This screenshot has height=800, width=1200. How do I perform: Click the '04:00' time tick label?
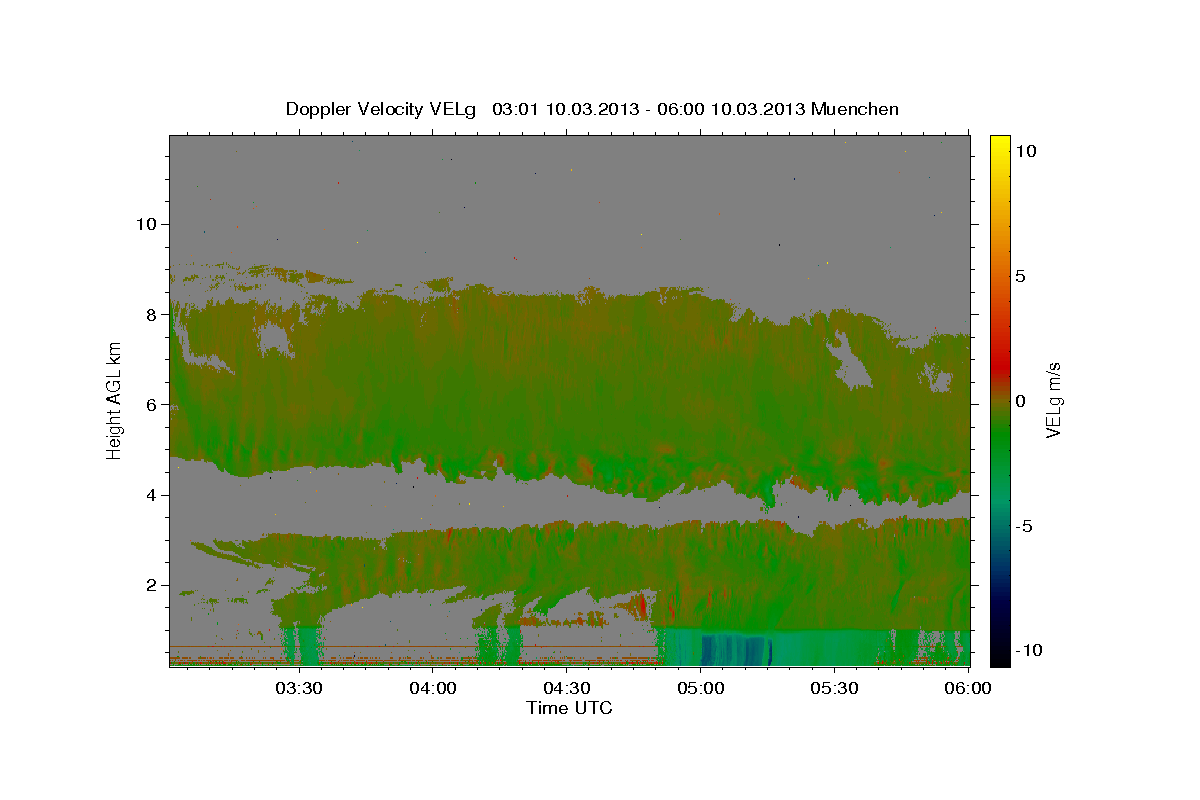pyautogui.click(x=433, y=688)
